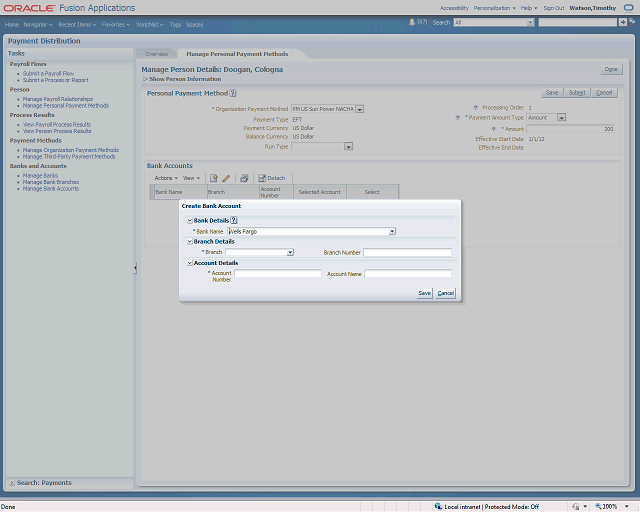
Task: Click the Detach icon in the Bank Accounts toolbar
Action: [x=262, y=178]
